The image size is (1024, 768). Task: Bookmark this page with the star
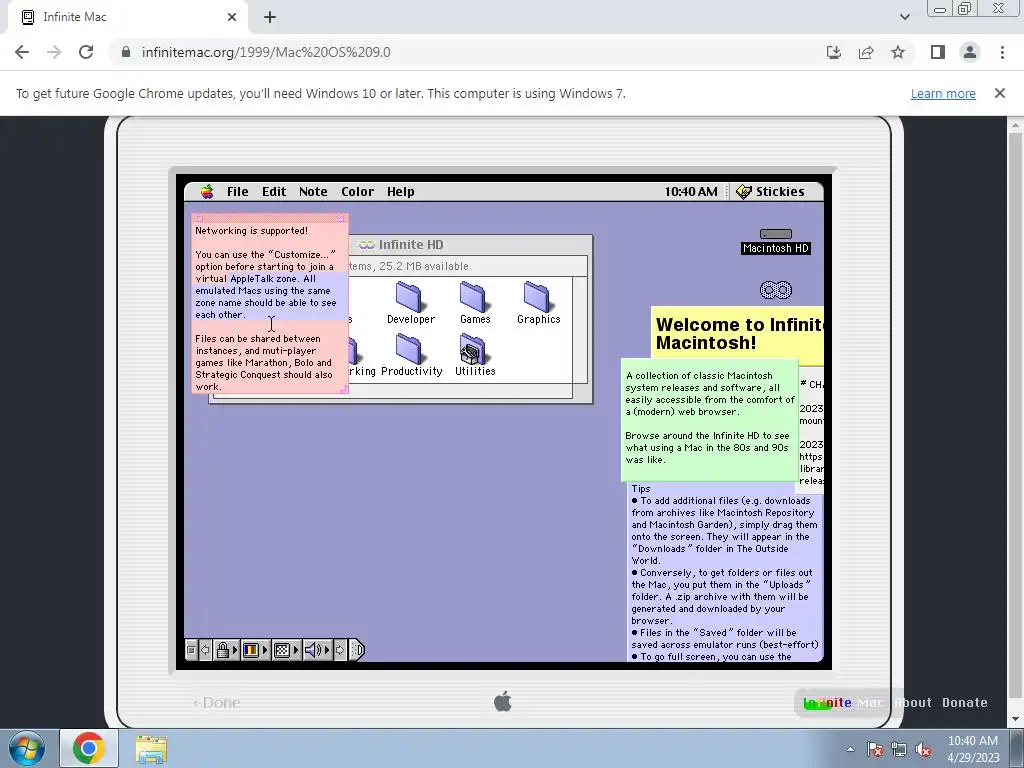tap(898, 52)
